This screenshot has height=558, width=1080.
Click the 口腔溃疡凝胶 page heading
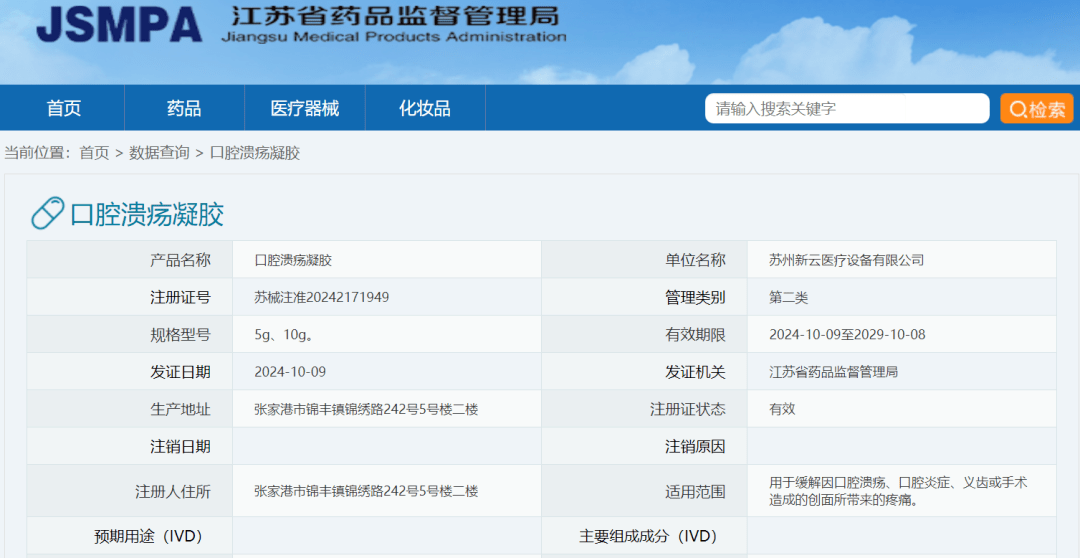147,214
